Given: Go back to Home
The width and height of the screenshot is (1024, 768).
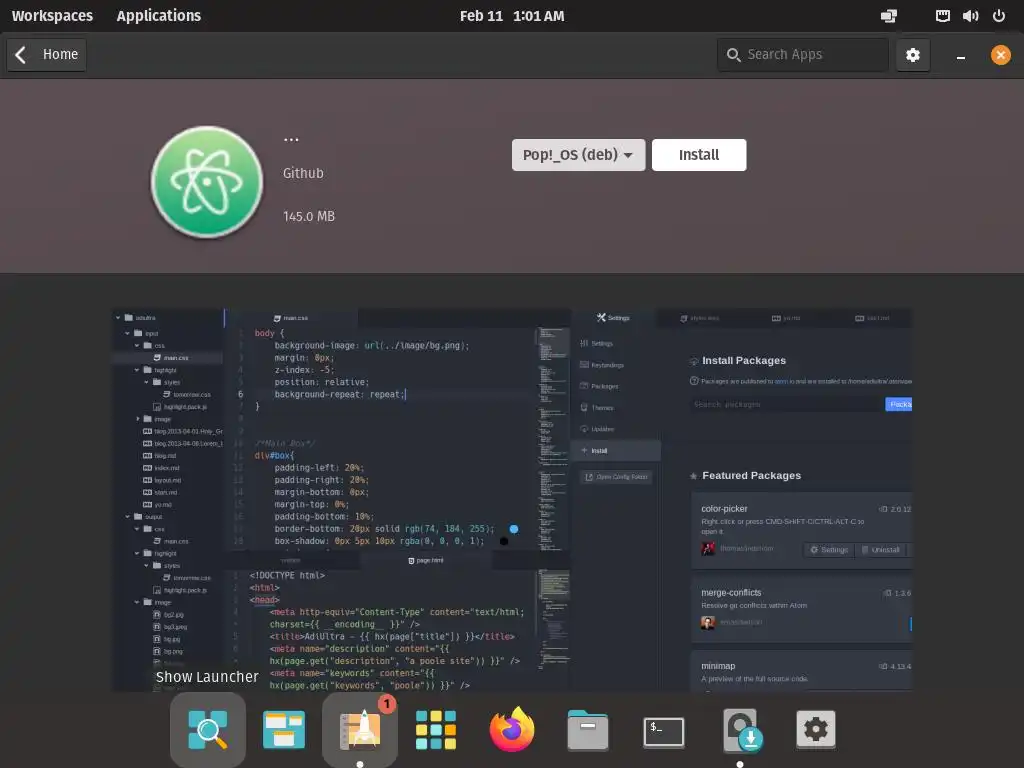Looking at the screenshot, I should [46, 54].
